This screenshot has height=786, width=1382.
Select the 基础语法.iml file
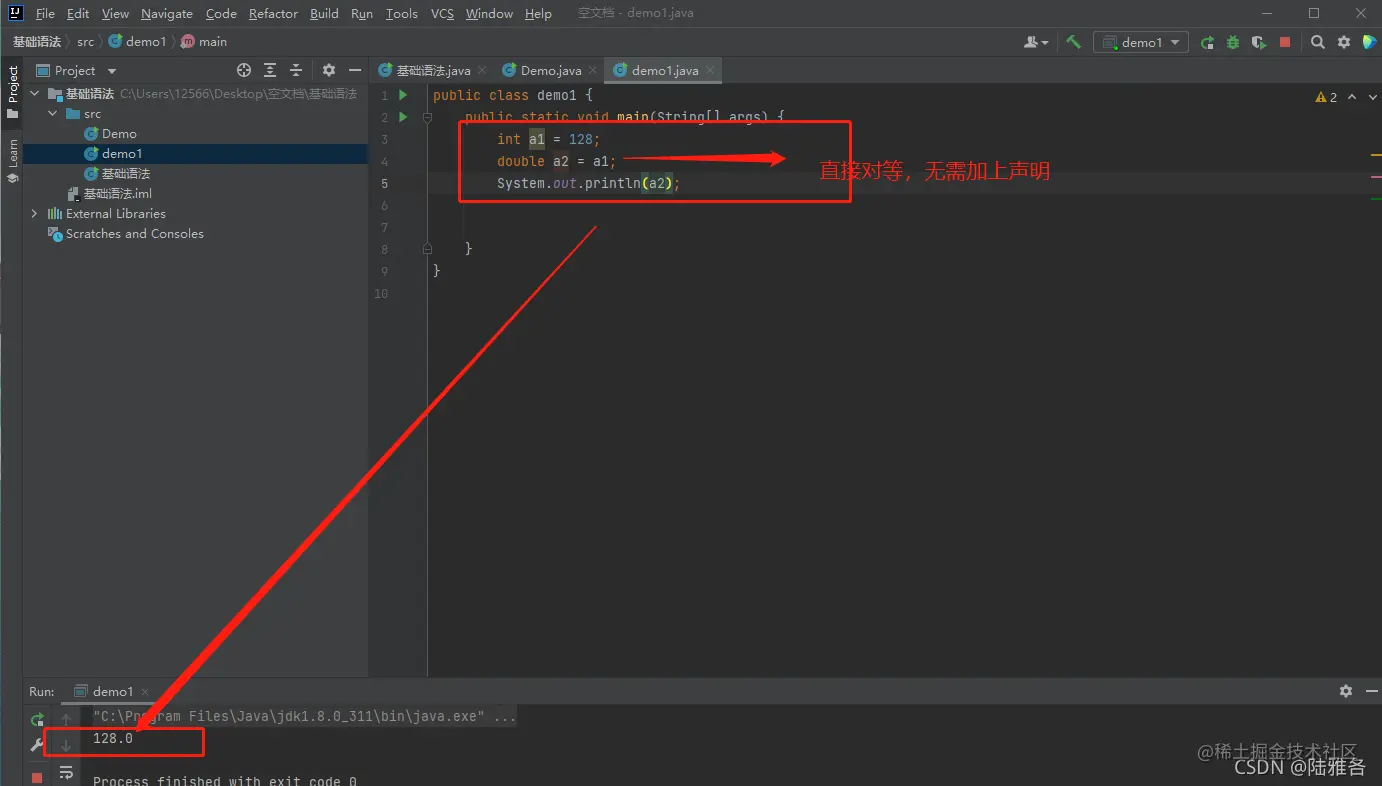pos(109,193)
